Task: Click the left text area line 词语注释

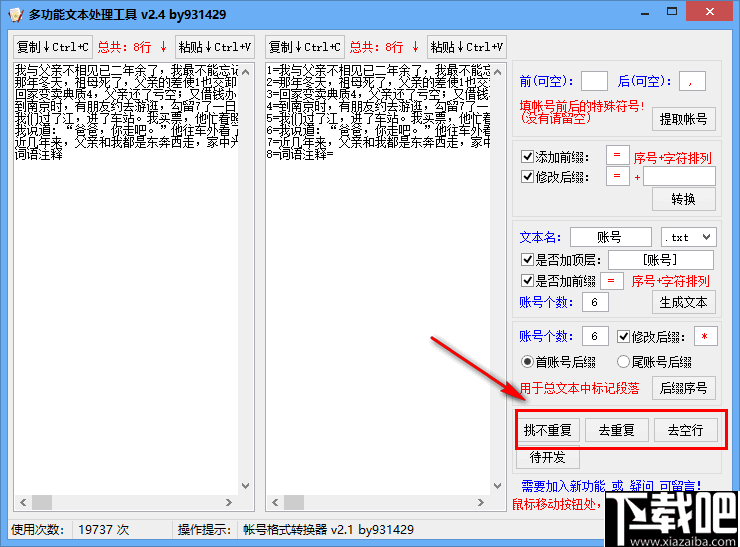Action: point(39,154)
